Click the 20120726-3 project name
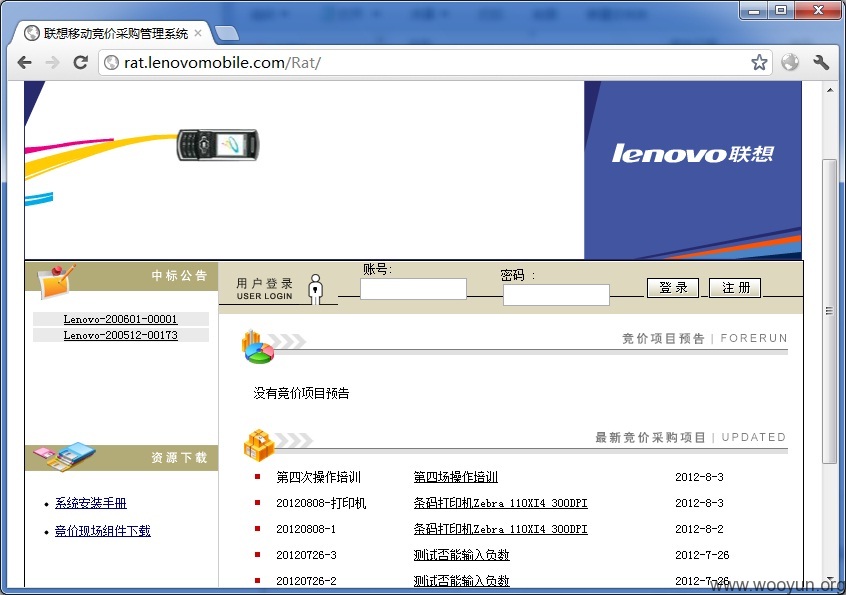 (x=306, y=555)
